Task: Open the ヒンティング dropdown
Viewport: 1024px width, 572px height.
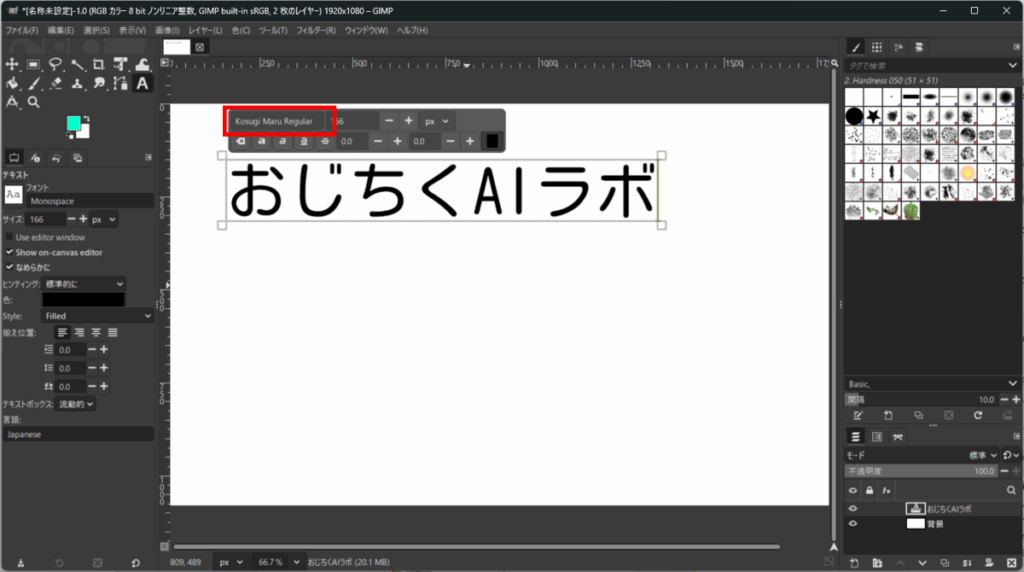Action: coord(84,284)
